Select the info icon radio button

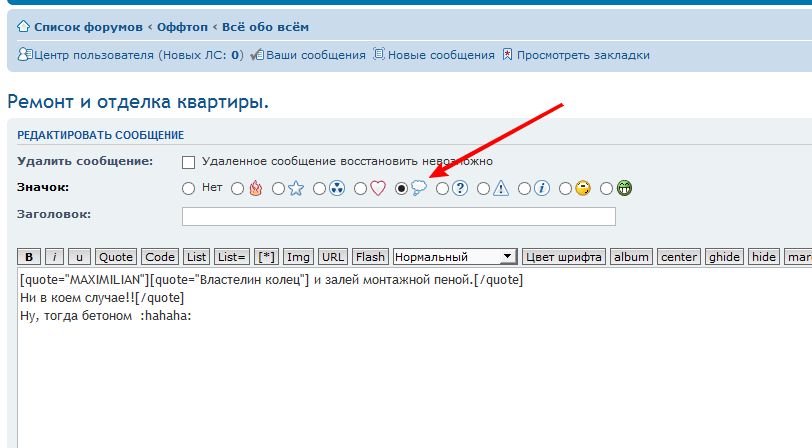click(x=525, y=189)
